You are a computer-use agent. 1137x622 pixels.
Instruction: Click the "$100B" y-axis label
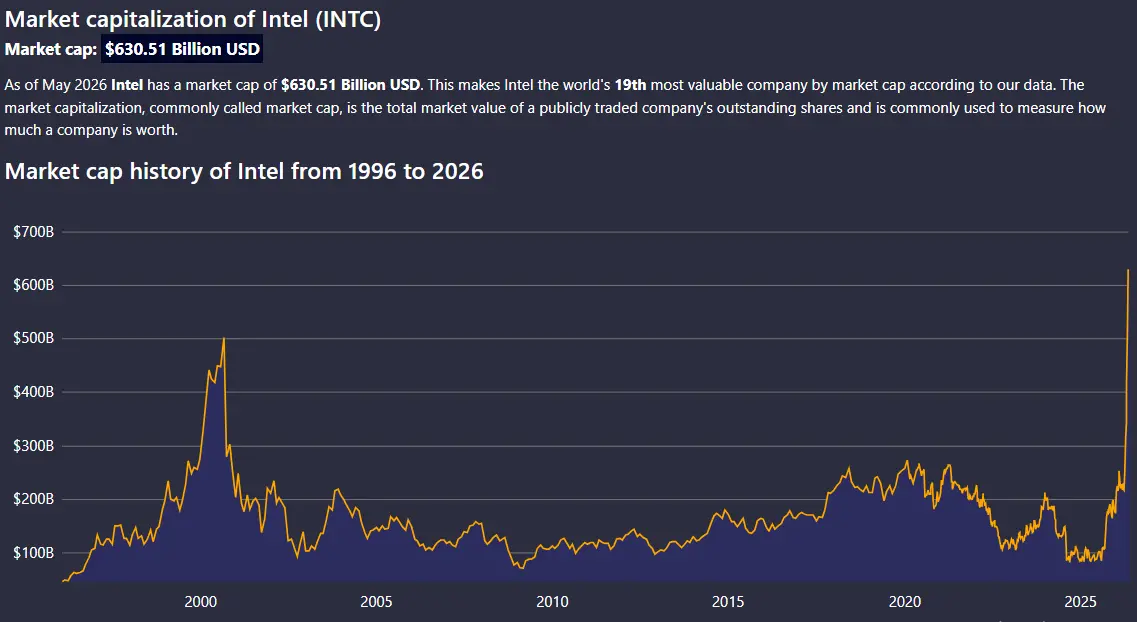pos(33,552)
